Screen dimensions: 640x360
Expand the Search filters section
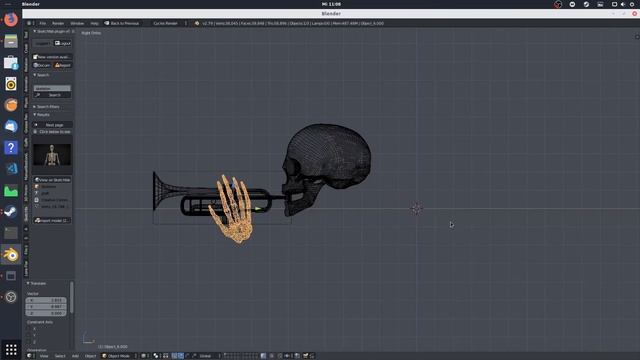click(47, 107)
